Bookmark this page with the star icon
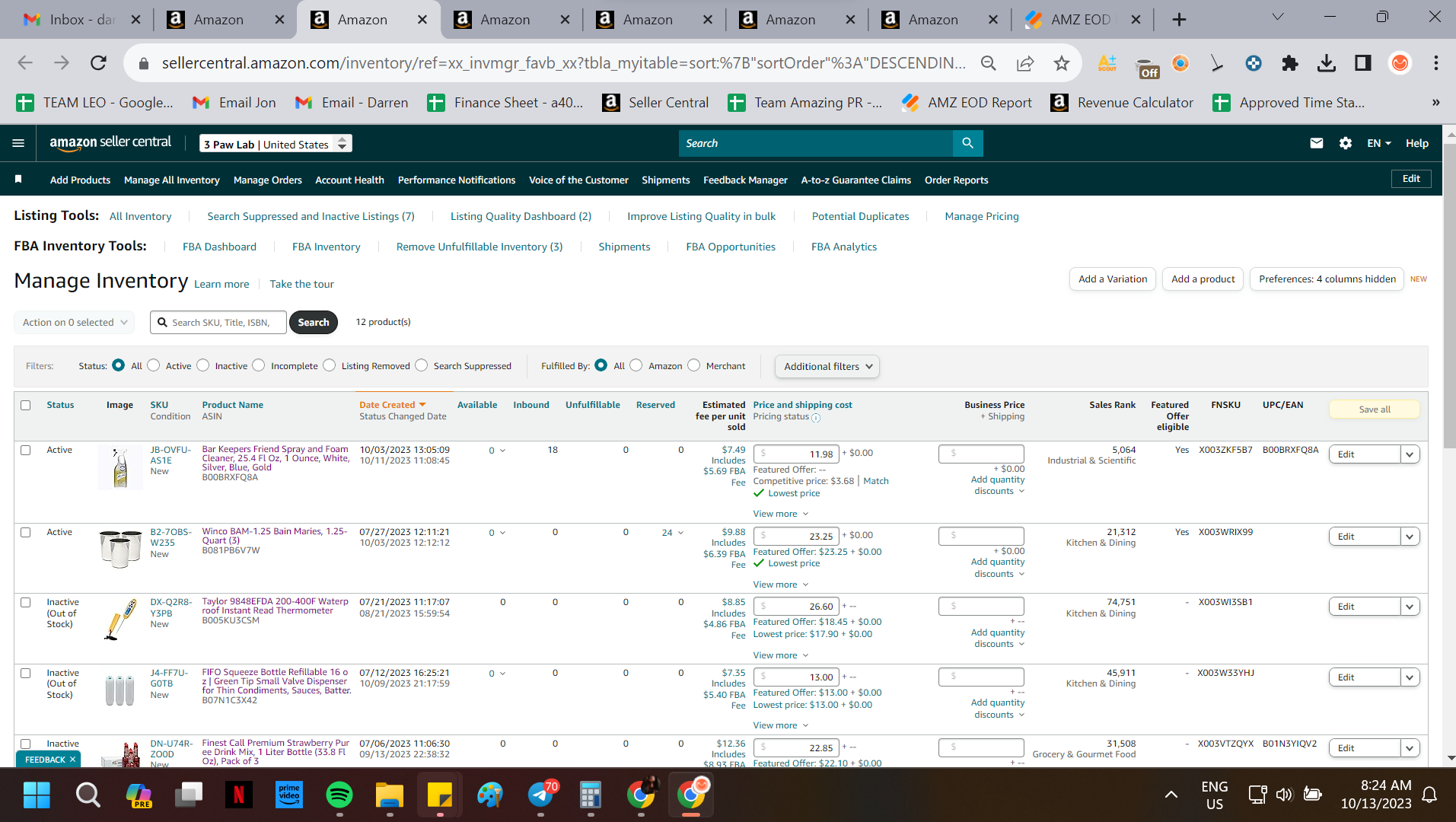1456x822 pixels. 1062,63
